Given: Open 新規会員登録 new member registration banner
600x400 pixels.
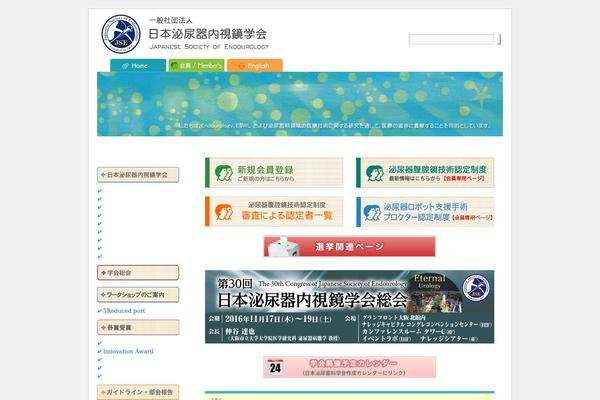Looking at the screenshot, I should pyautogui.click(x=274, y=173).
